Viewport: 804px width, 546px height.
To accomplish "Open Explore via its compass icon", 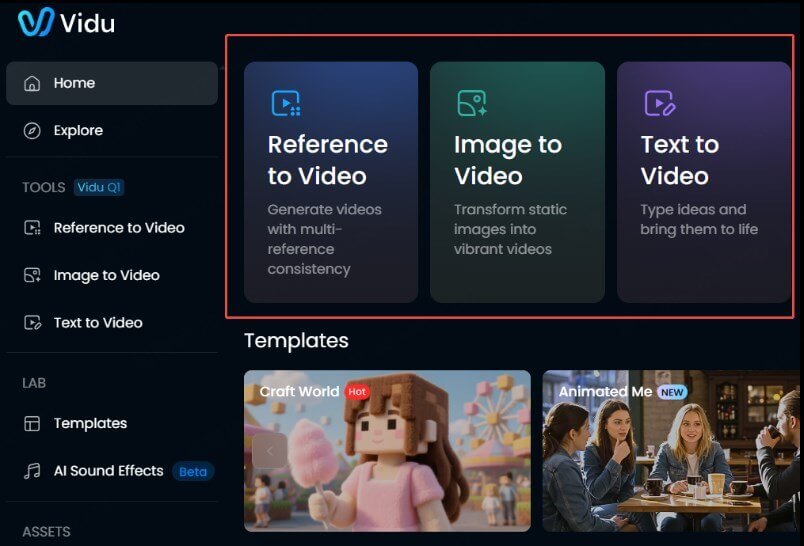I will 33,131.
